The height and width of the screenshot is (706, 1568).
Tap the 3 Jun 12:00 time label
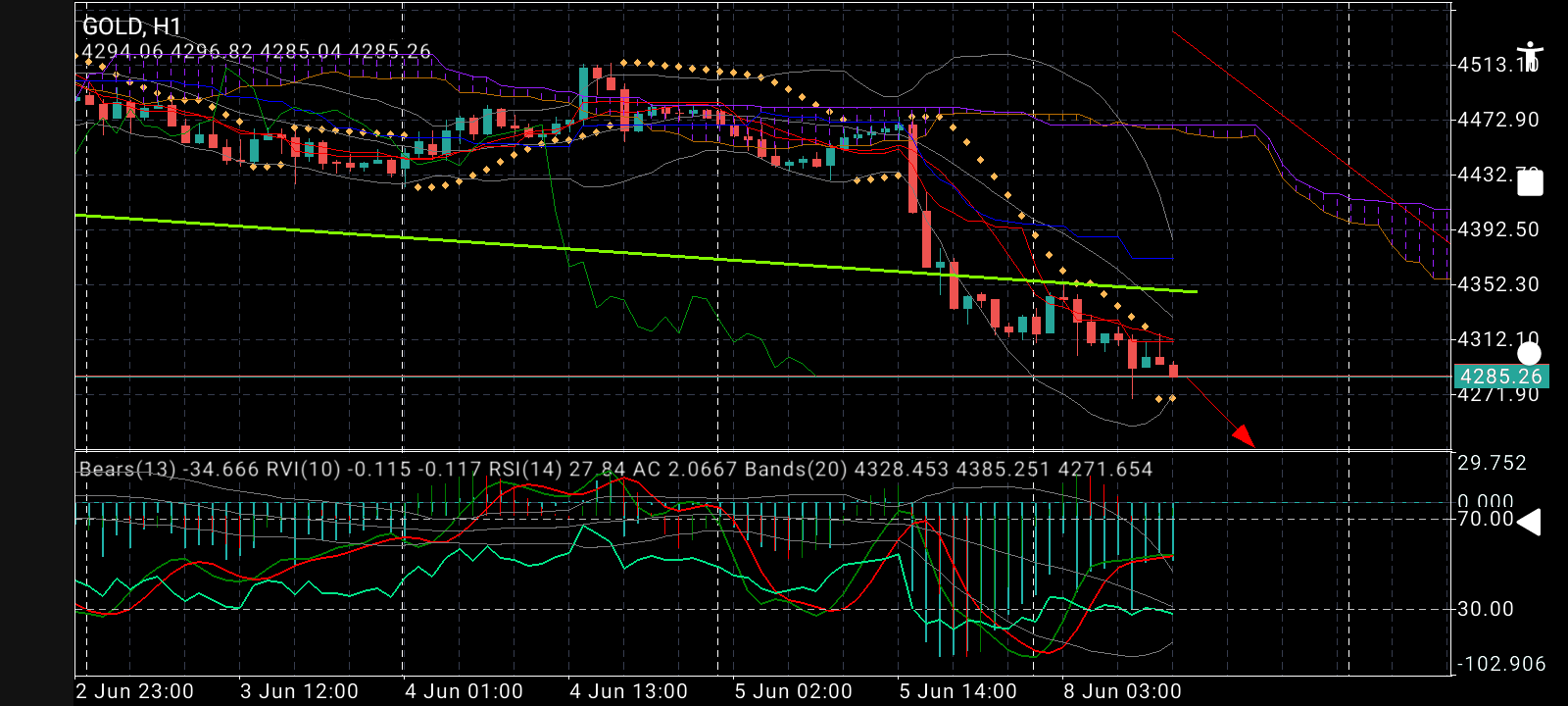pos(300,691)
